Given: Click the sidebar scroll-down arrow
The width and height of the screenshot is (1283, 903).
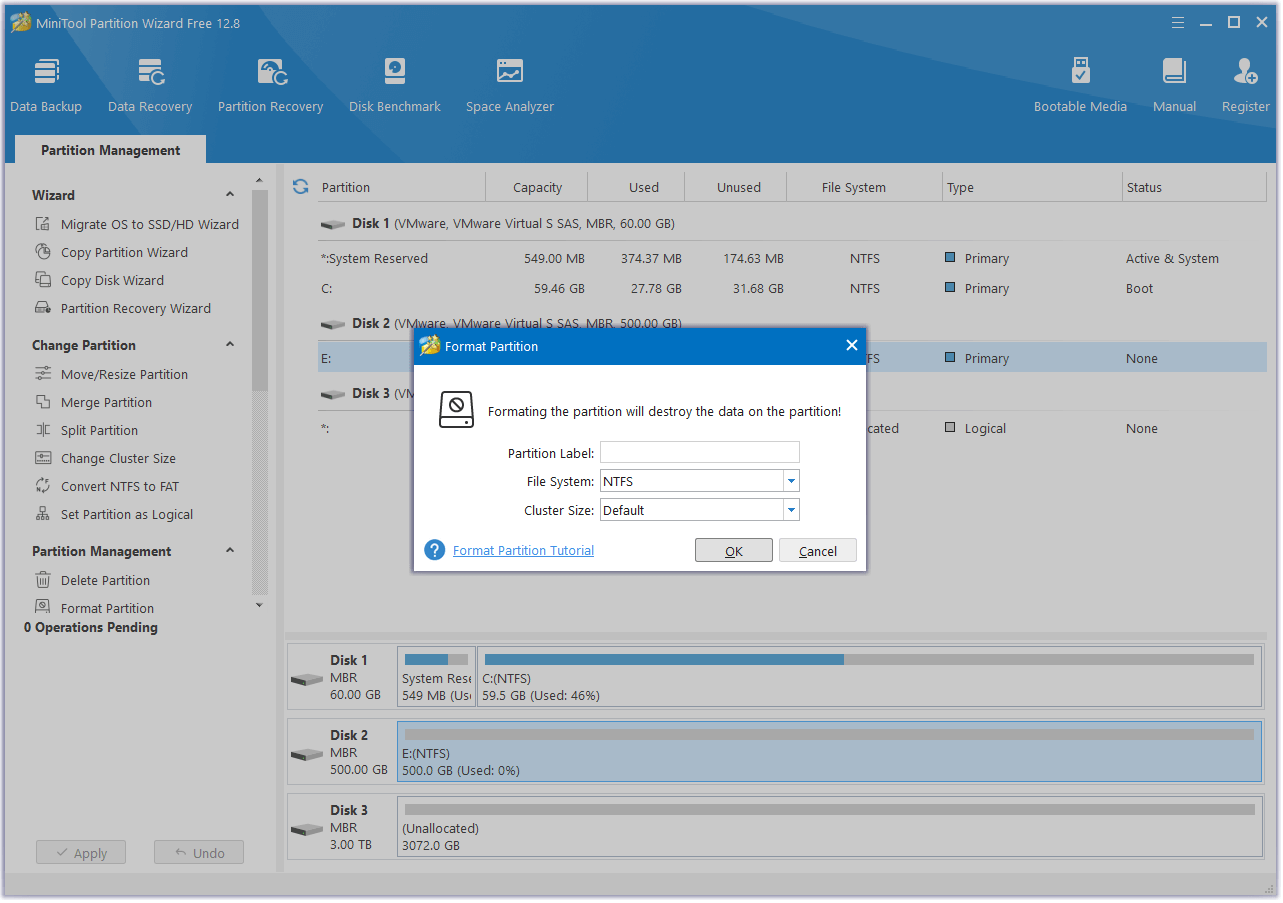Looking at the screenshot, I should tap(260, 605).
